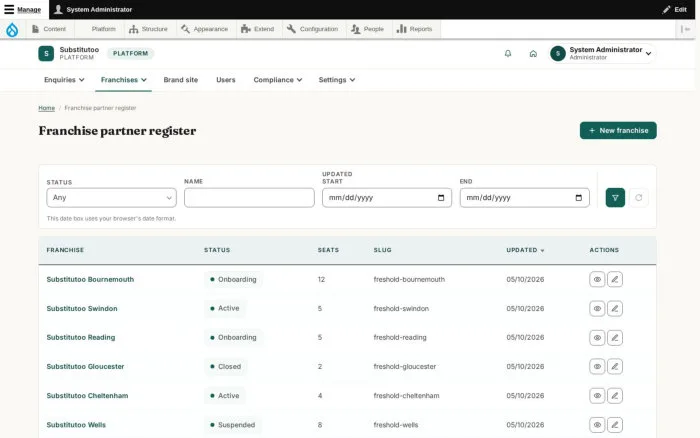Open Substitutoo Wells franchise link

(76, 425)
